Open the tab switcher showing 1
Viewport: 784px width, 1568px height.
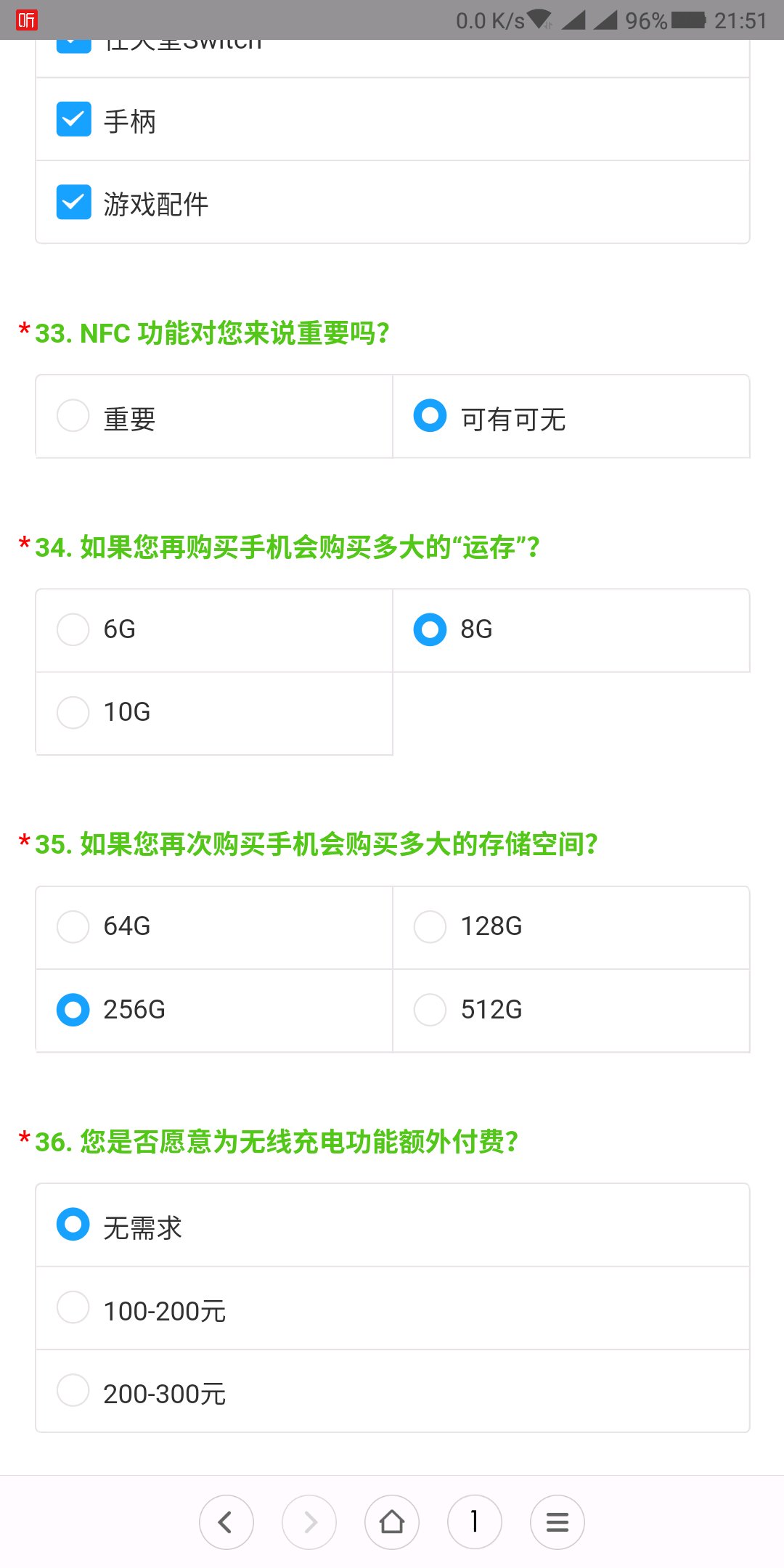475,1522
